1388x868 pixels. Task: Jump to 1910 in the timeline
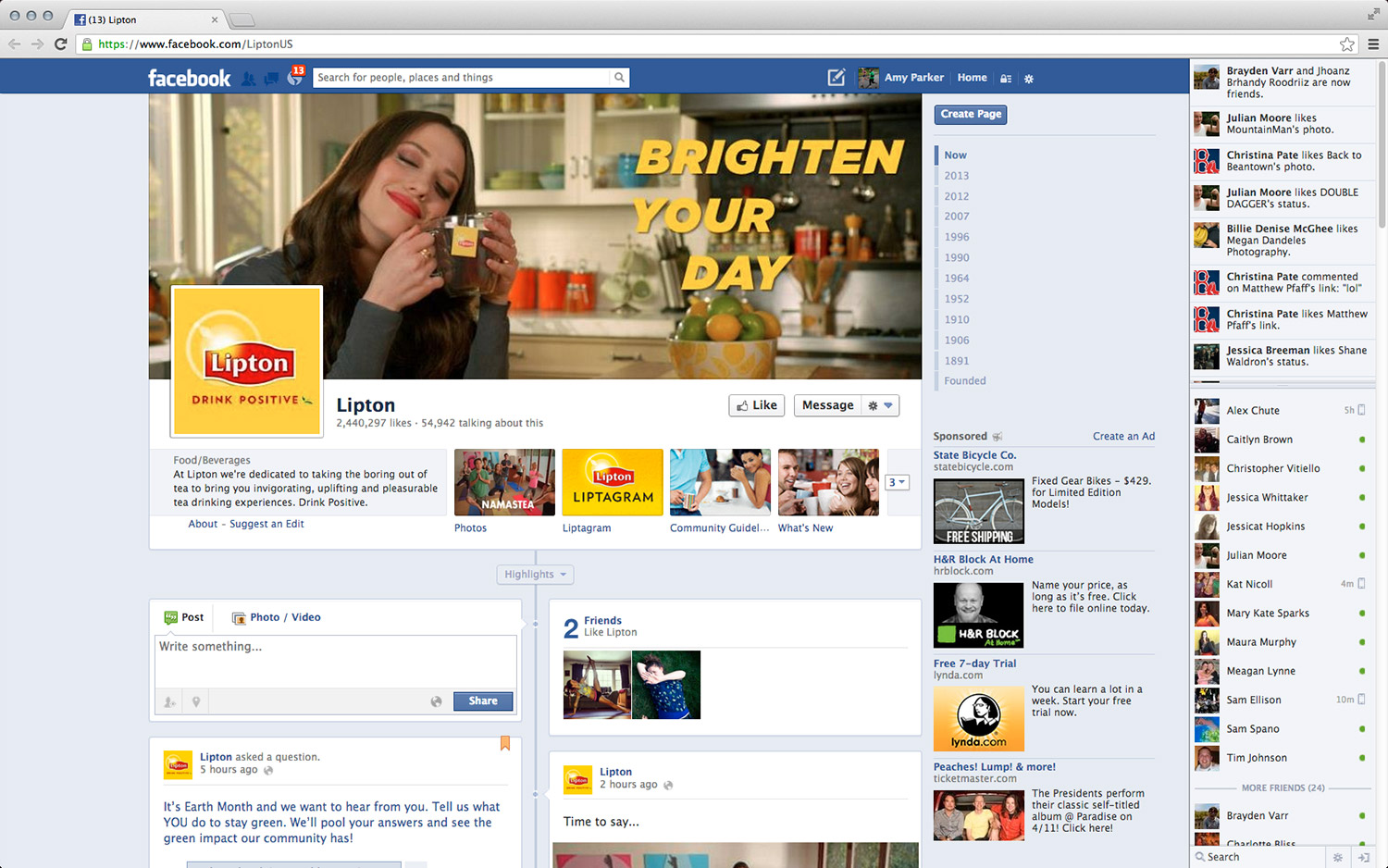[x=957, y=319]
